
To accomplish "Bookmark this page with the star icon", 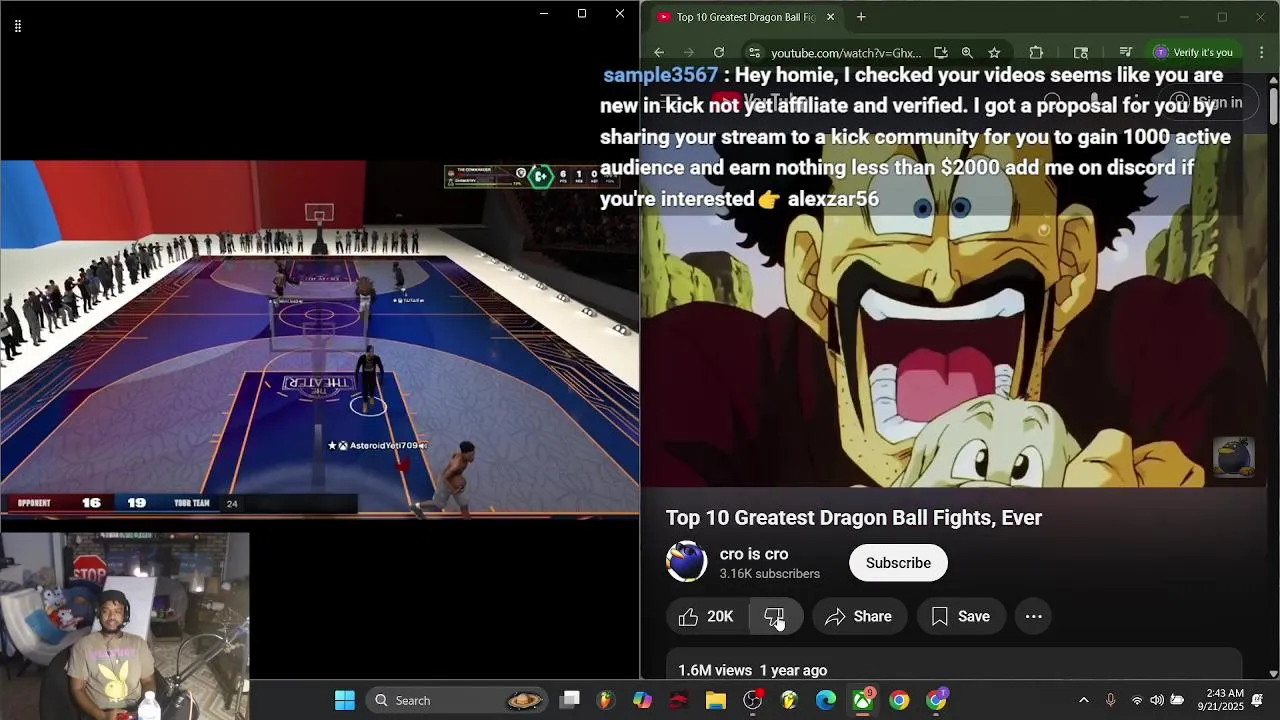I will pos(994,53).
